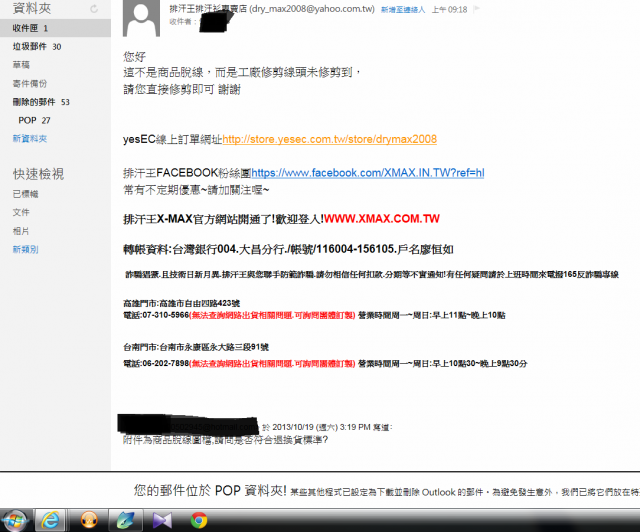Open the 草稿 drafts folder
The image size is (640, 532).
pos(21,65)
